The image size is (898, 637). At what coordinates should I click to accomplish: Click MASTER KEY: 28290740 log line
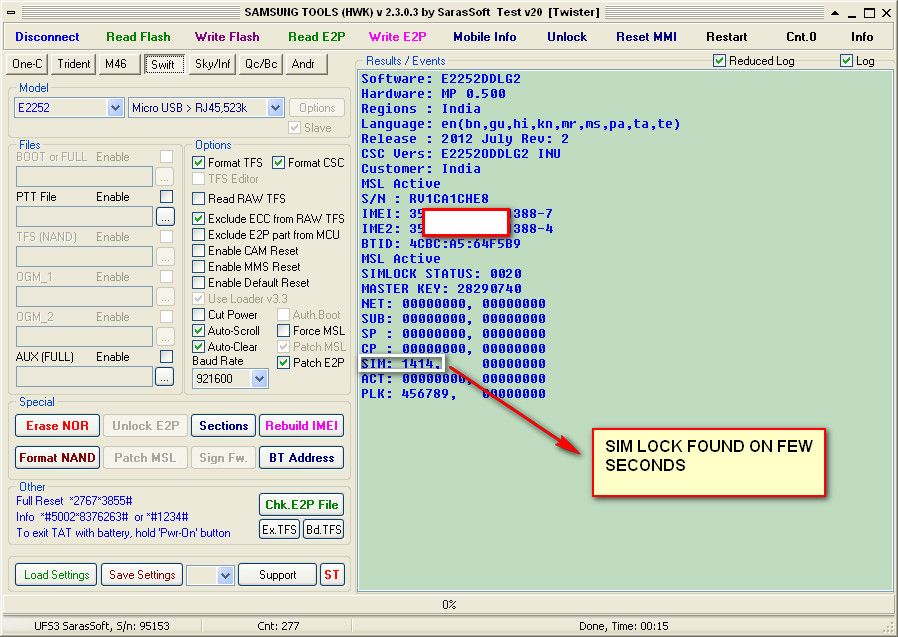pyautogui.click(x=442, y=289)
